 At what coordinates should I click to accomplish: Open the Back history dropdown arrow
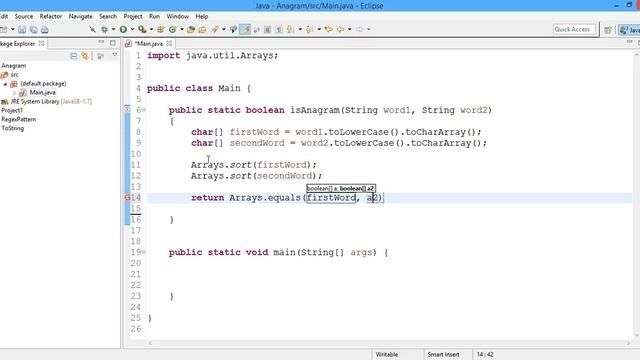[349, 29]
